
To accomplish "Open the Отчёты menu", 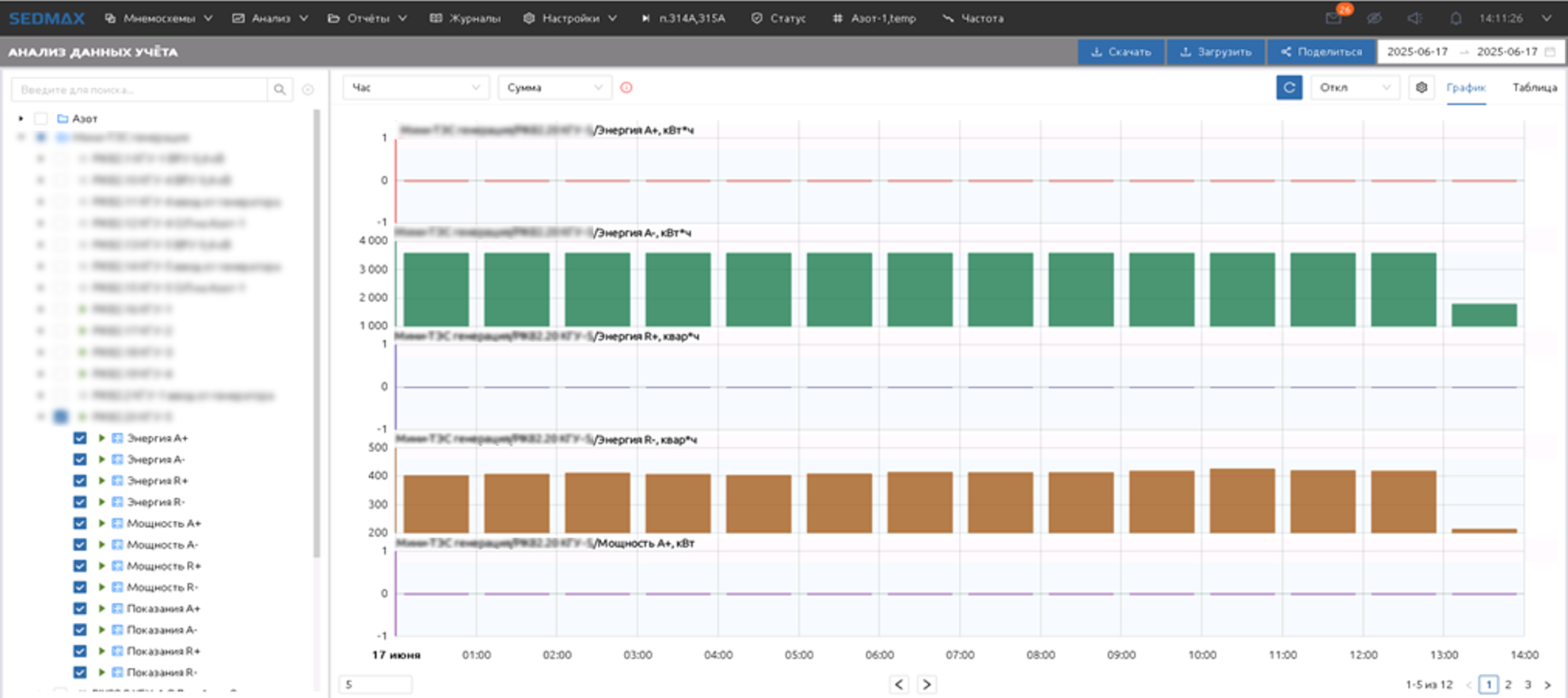I will [x=367, y=18].
